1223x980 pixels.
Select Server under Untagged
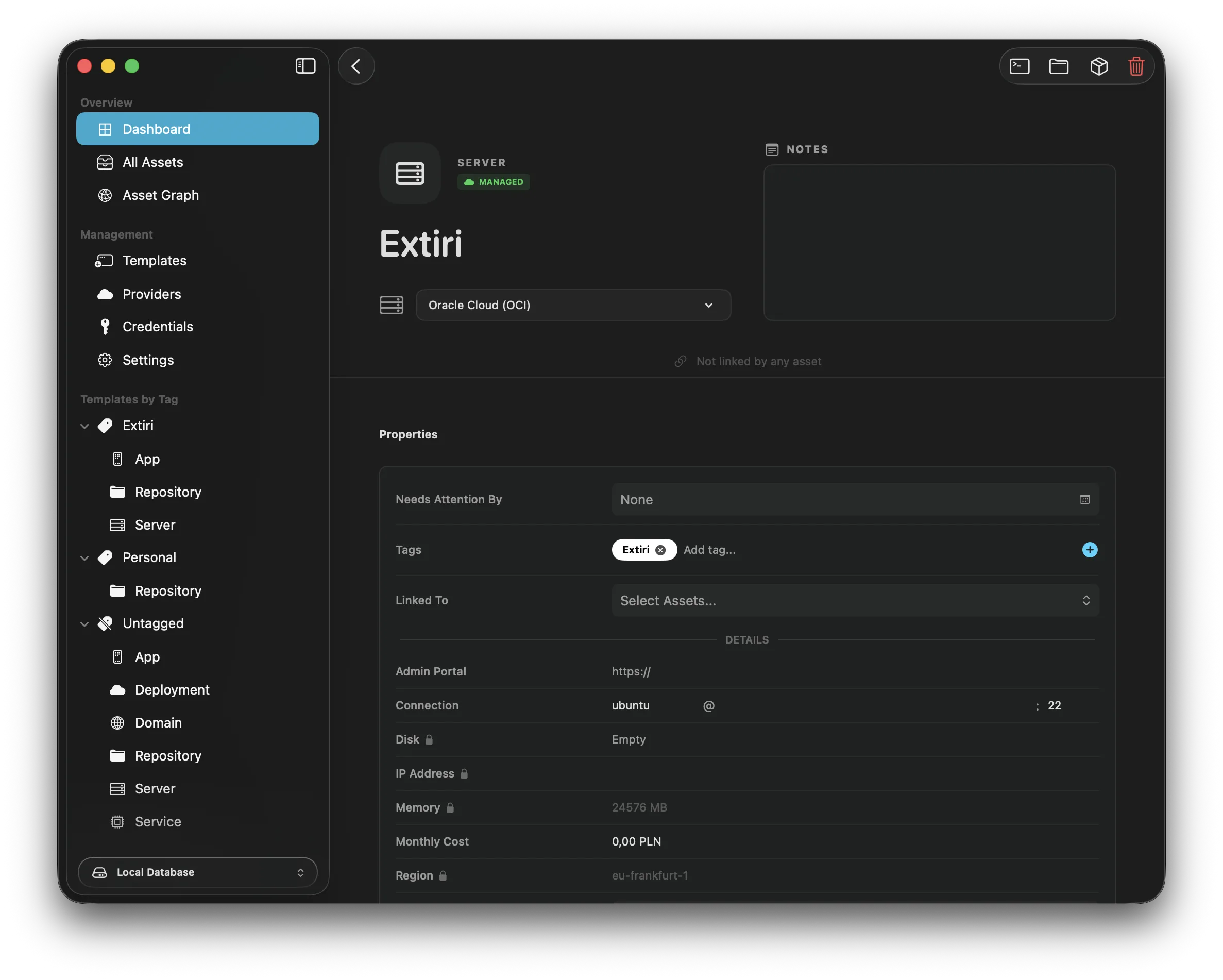pyautogui.click(x=197, y=789)
